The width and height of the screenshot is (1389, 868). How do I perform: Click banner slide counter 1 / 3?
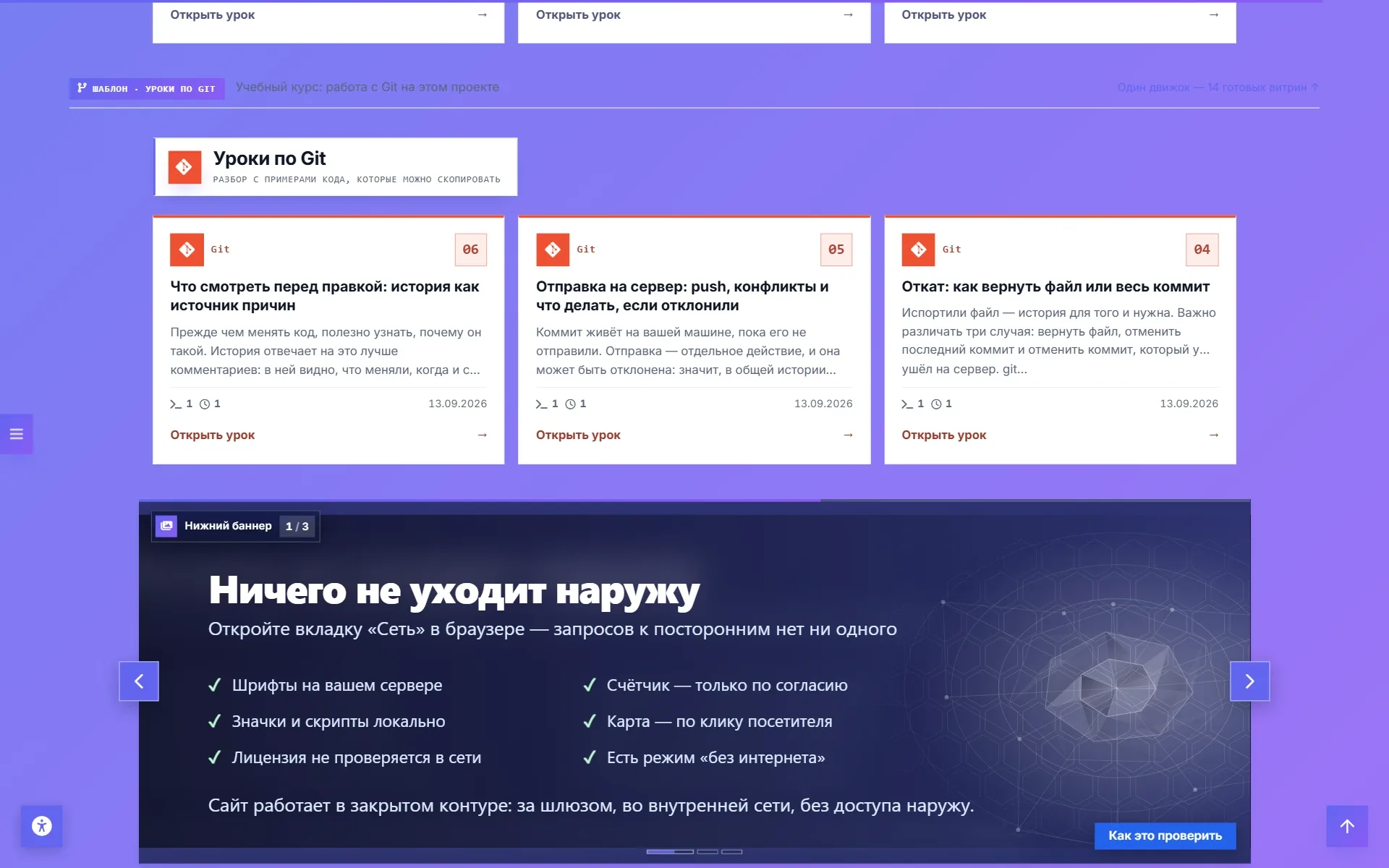click(x=297, y=527)
